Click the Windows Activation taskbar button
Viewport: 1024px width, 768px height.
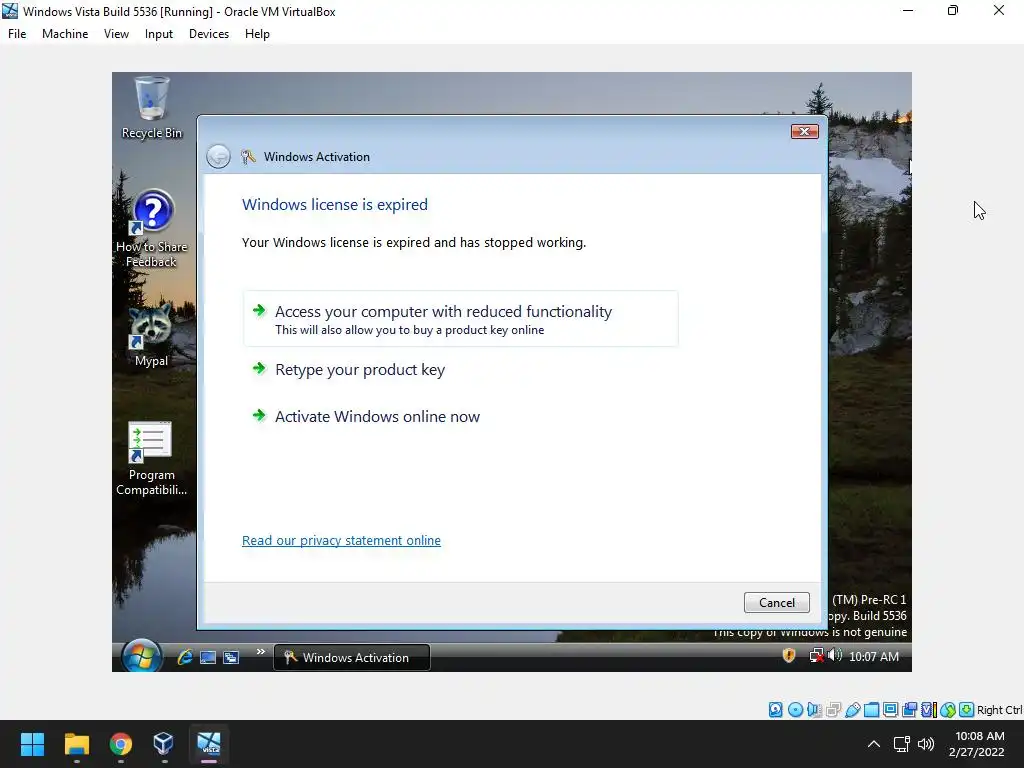351,657
